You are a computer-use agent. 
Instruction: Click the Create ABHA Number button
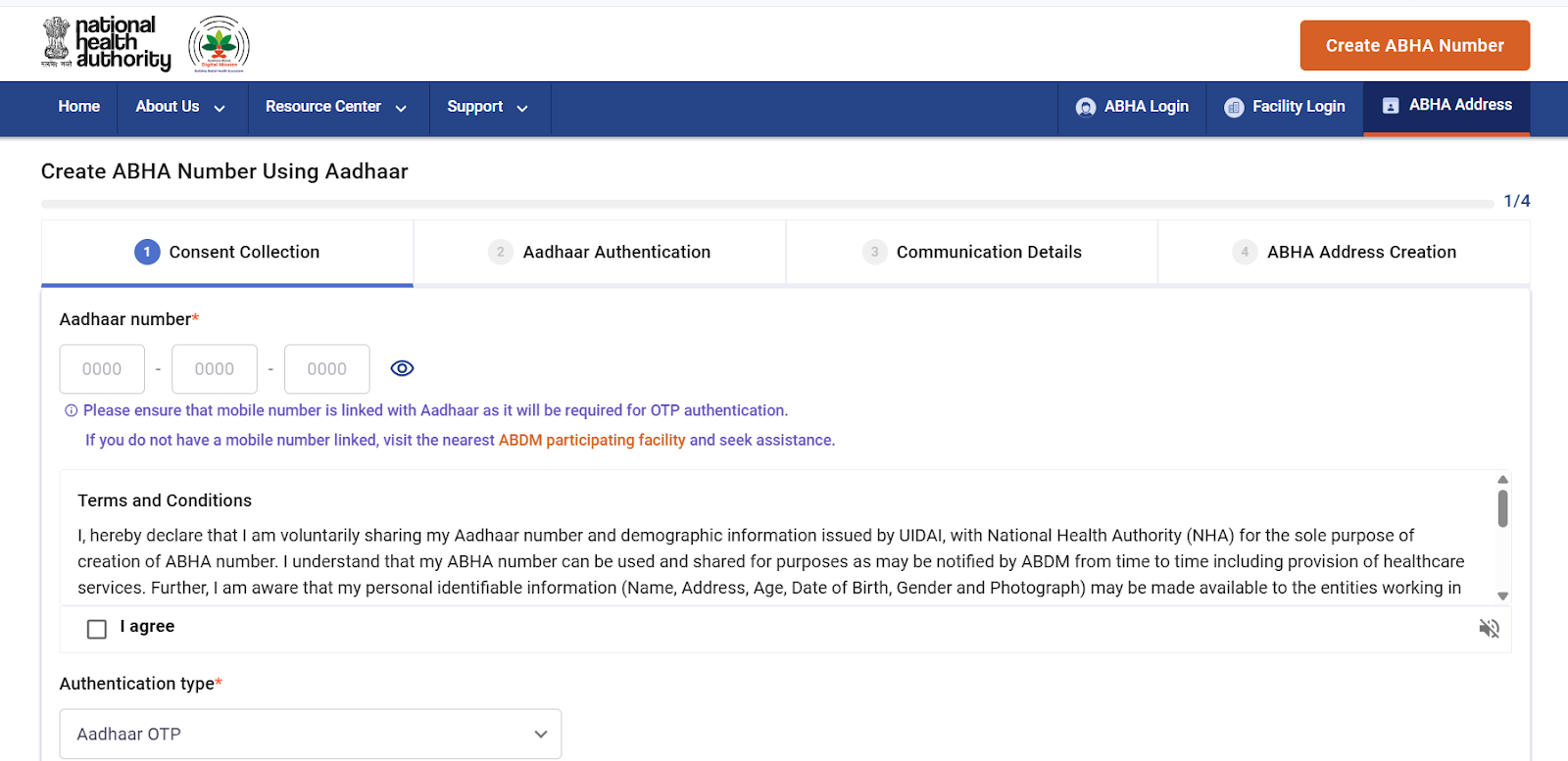click(x=1415, y=45)
